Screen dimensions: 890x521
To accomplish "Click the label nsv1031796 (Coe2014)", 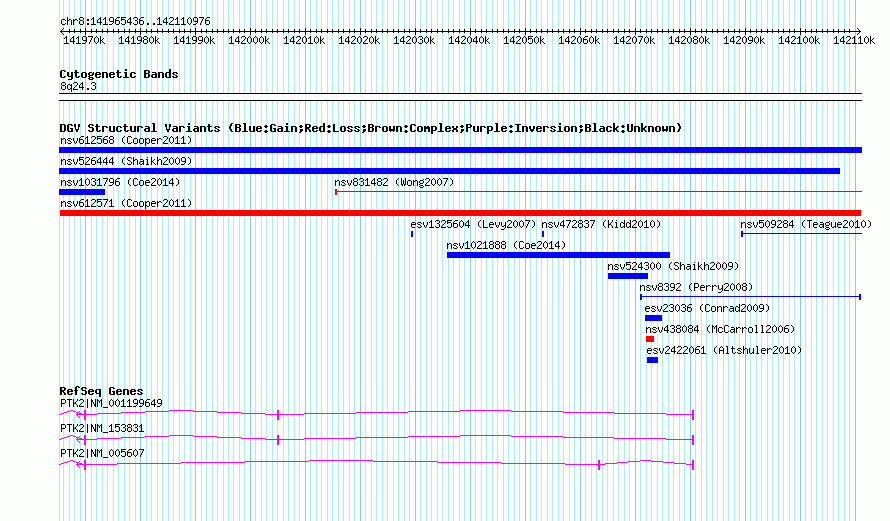I will (x=120, y=182).
